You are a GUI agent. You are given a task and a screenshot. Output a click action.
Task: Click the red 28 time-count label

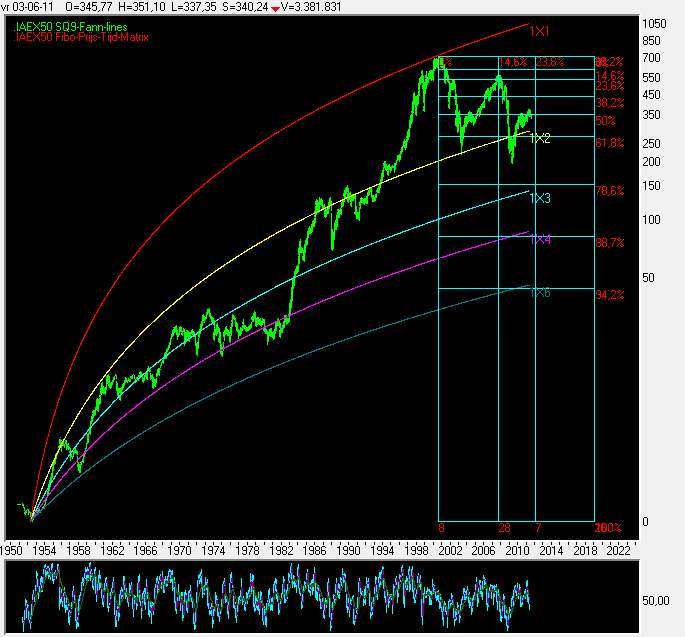point(504,527)
